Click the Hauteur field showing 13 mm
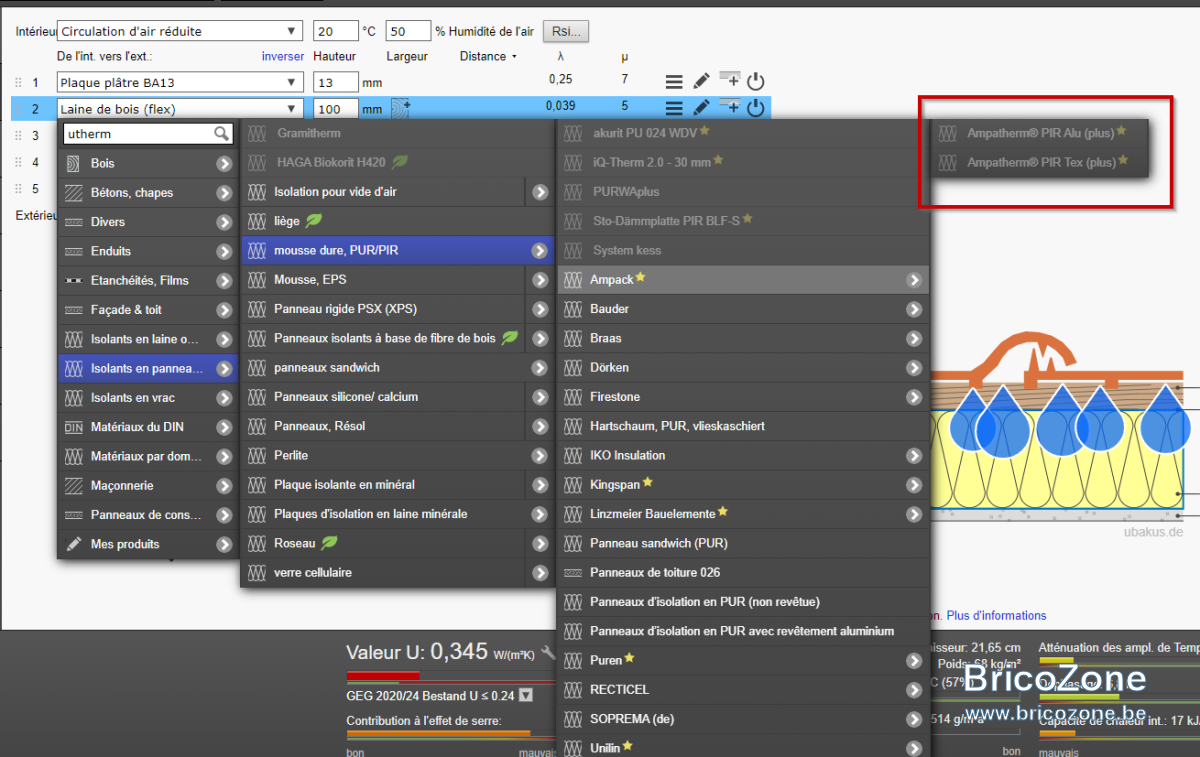Screen dimensions: 1200x757 click(336, 82)
